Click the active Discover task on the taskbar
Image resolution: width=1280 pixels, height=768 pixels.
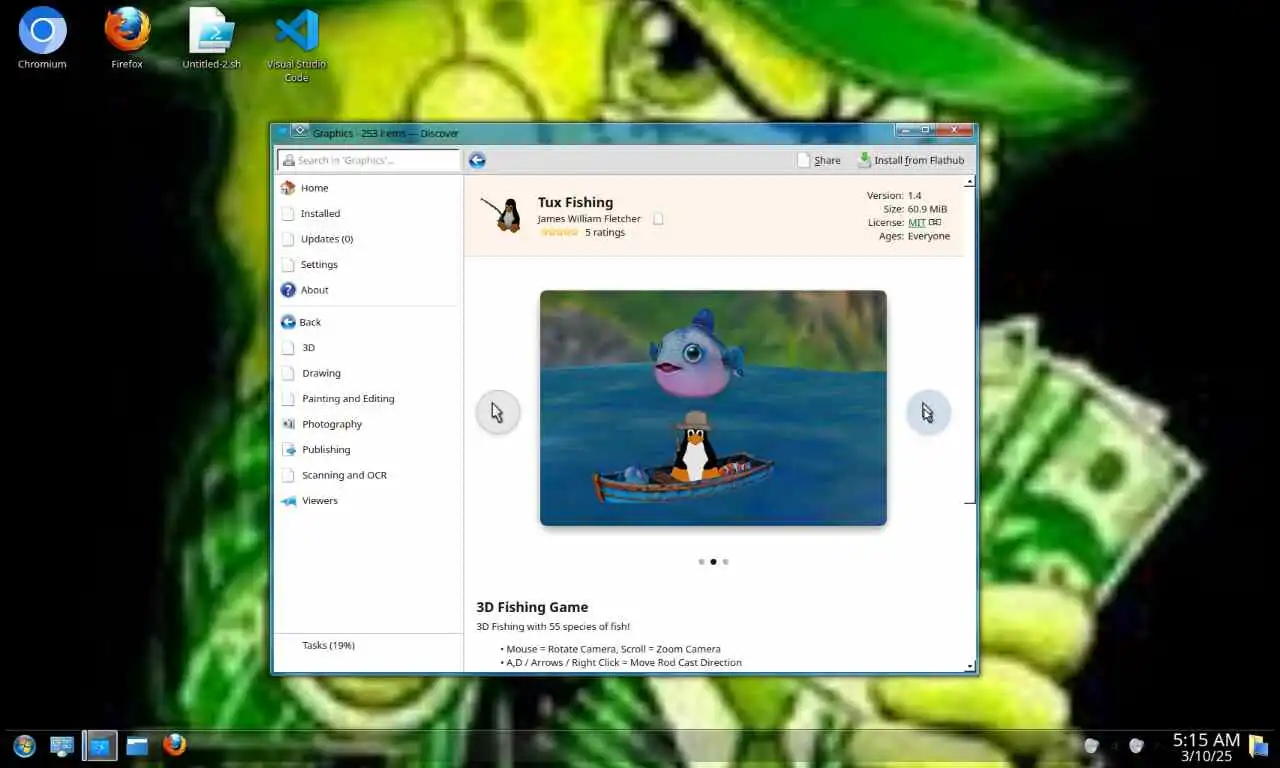point(100,746)
